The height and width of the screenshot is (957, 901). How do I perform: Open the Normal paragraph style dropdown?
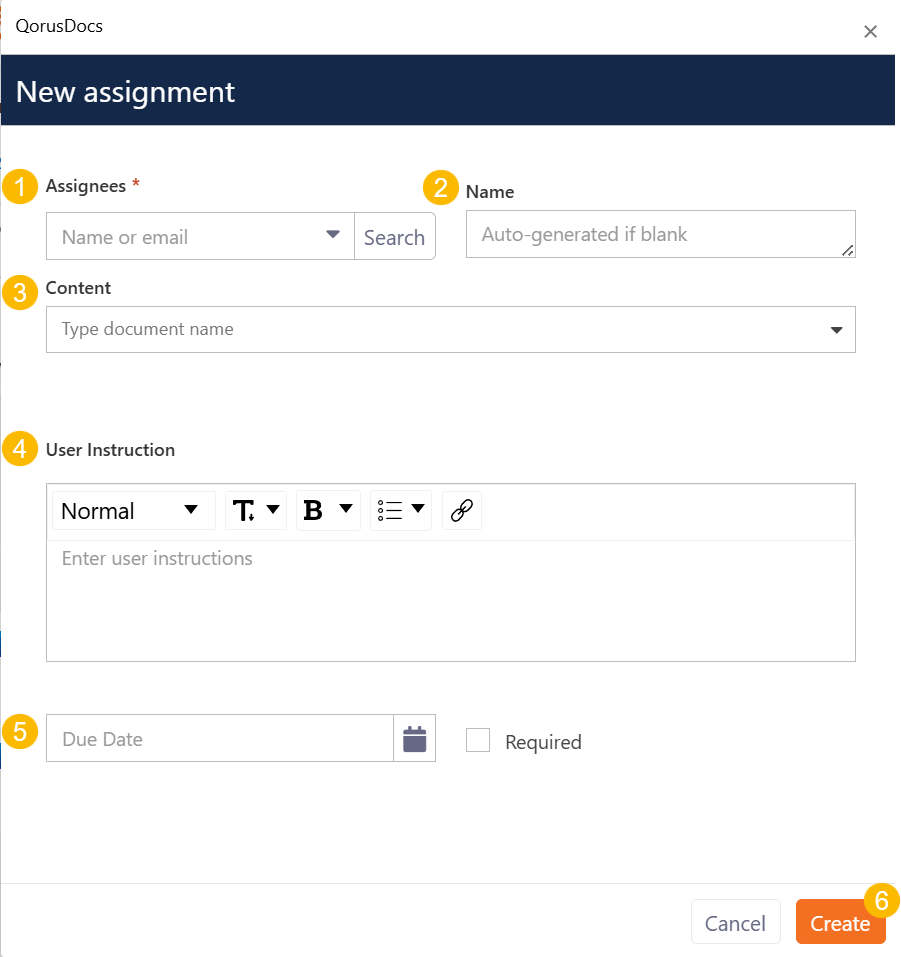point(132,511)
